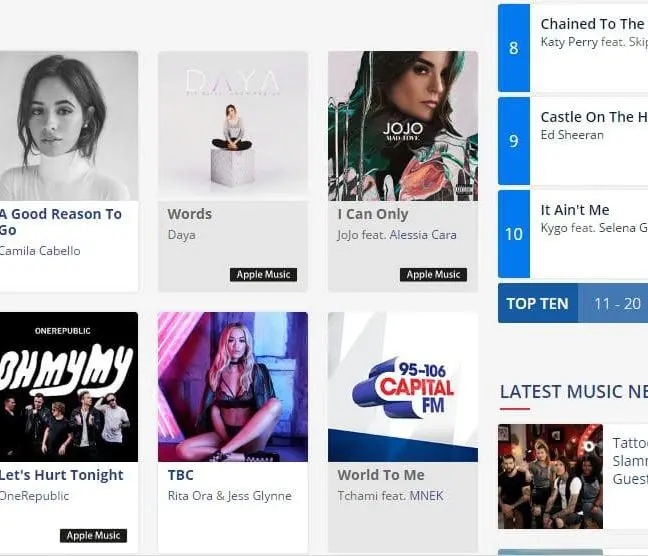Viewport: 648px width, 556px height.
Task: Switch to the 11 - 20 chart tab
Action: [x=617, y=303]
